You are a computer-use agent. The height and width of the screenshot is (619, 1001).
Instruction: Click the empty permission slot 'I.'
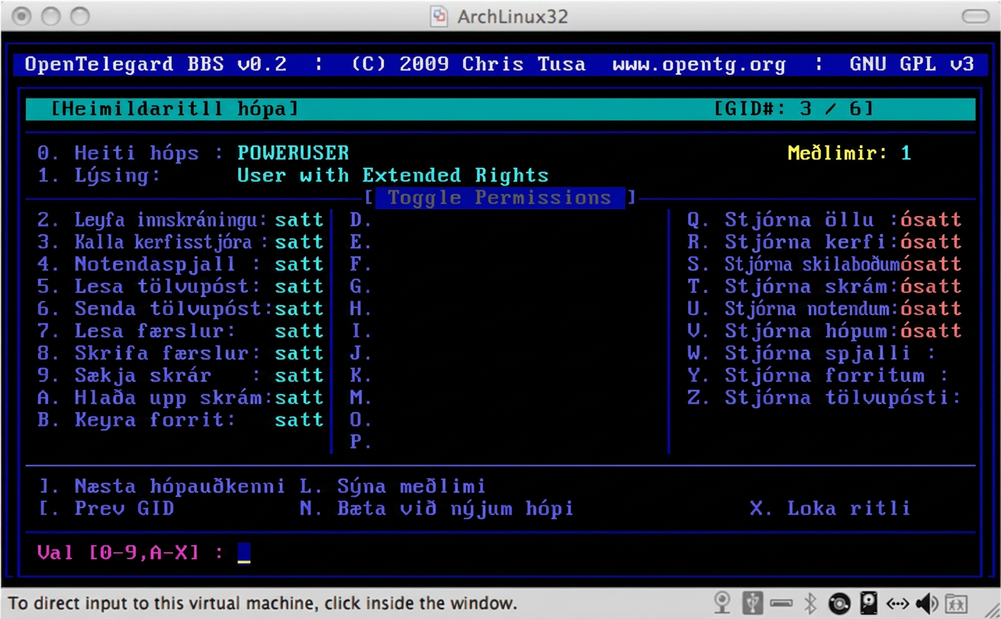coord(361,331)
